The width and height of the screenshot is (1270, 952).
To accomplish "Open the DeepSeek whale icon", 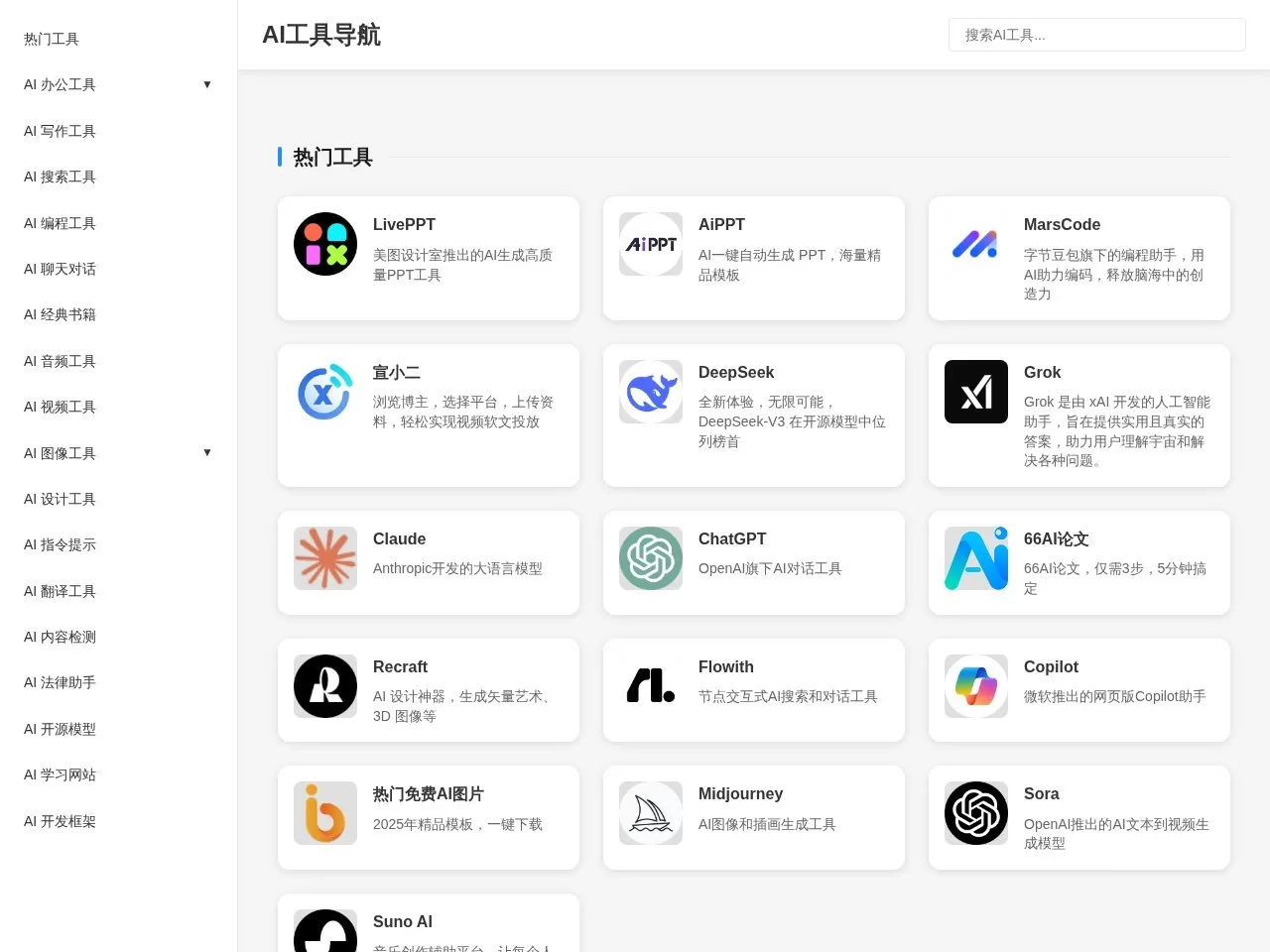I will click(651, 392).
